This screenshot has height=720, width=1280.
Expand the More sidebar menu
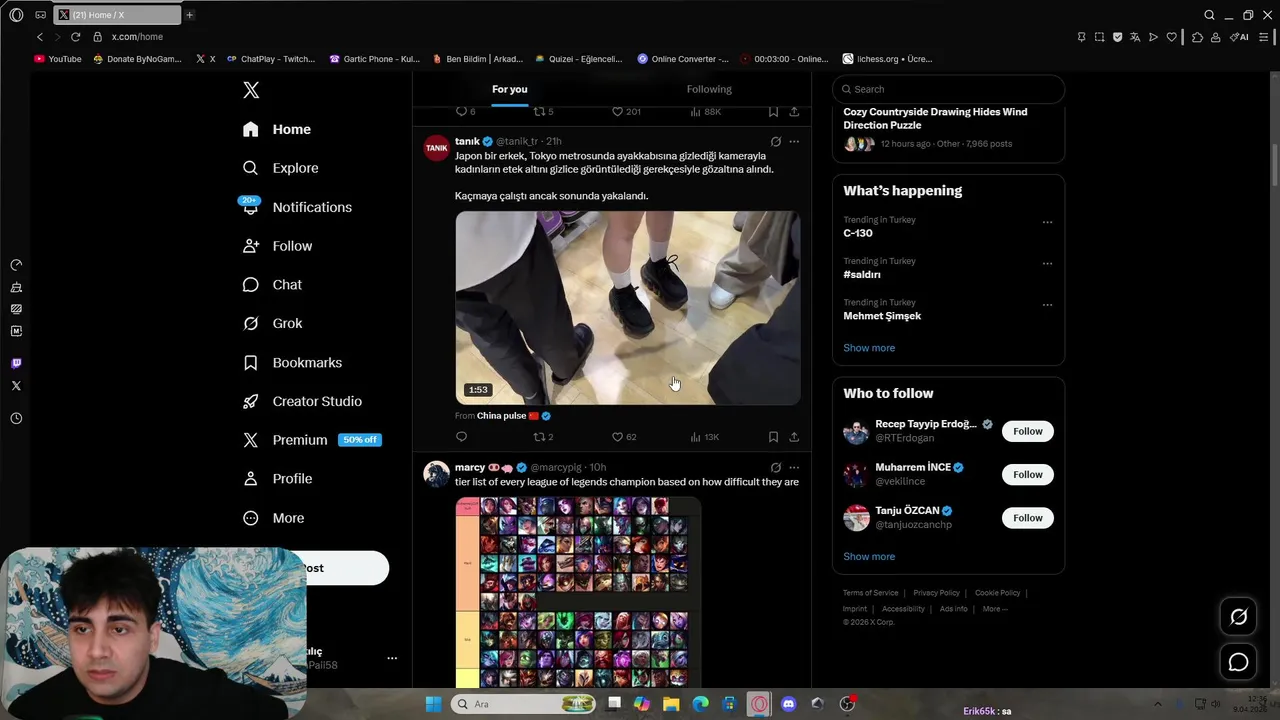[x=273, y=518]
